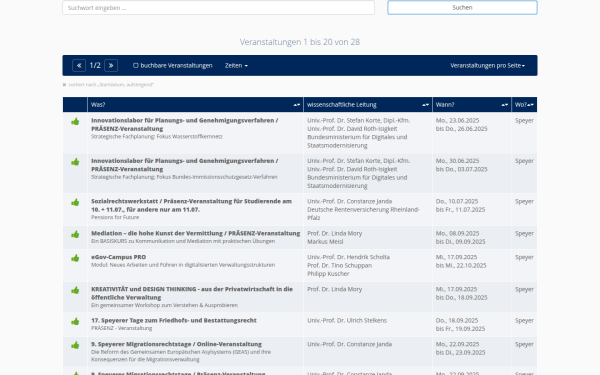Toggle buchbare Veranstaltungen checkbox
600x375 pixels.
coord(135,65)
